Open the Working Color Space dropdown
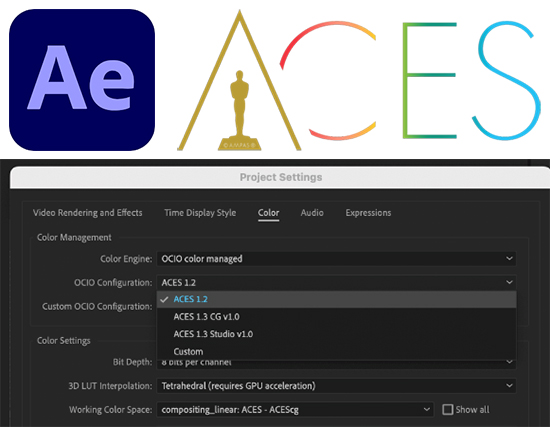The image size is (550, 427). [295, 409]
